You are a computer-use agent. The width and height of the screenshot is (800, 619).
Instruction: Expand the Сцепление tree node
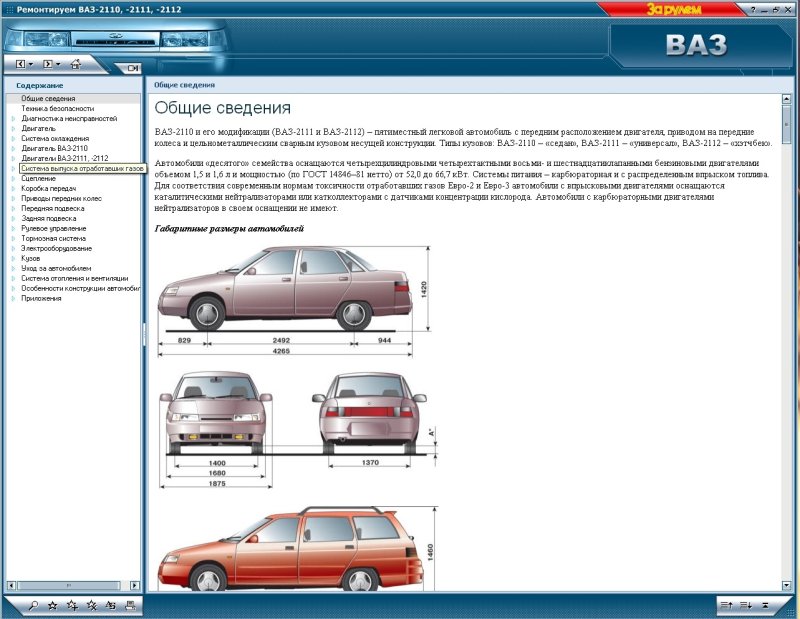(13, 179)
